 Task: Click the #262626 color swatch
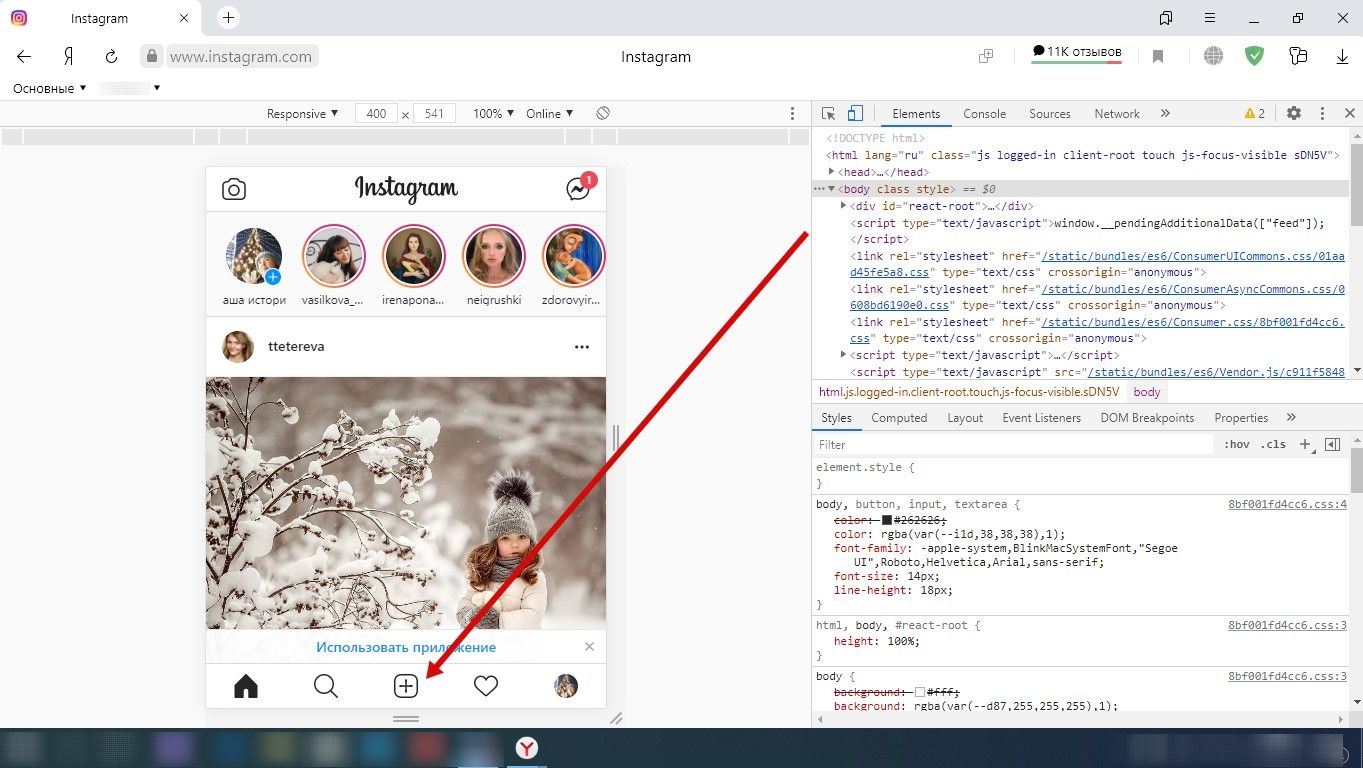[x=886, y=520]
